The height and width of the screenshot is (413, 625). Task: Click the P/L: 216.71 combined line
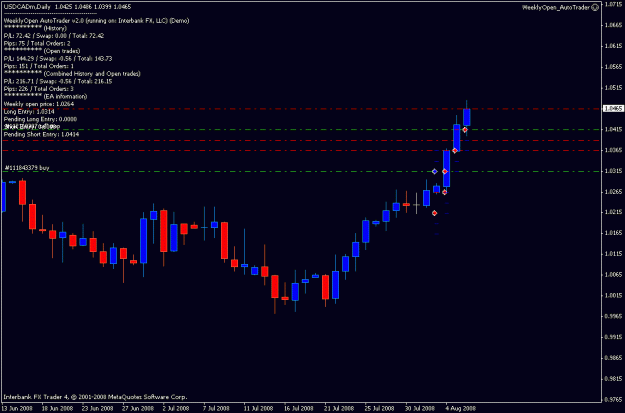click(58, 81)
